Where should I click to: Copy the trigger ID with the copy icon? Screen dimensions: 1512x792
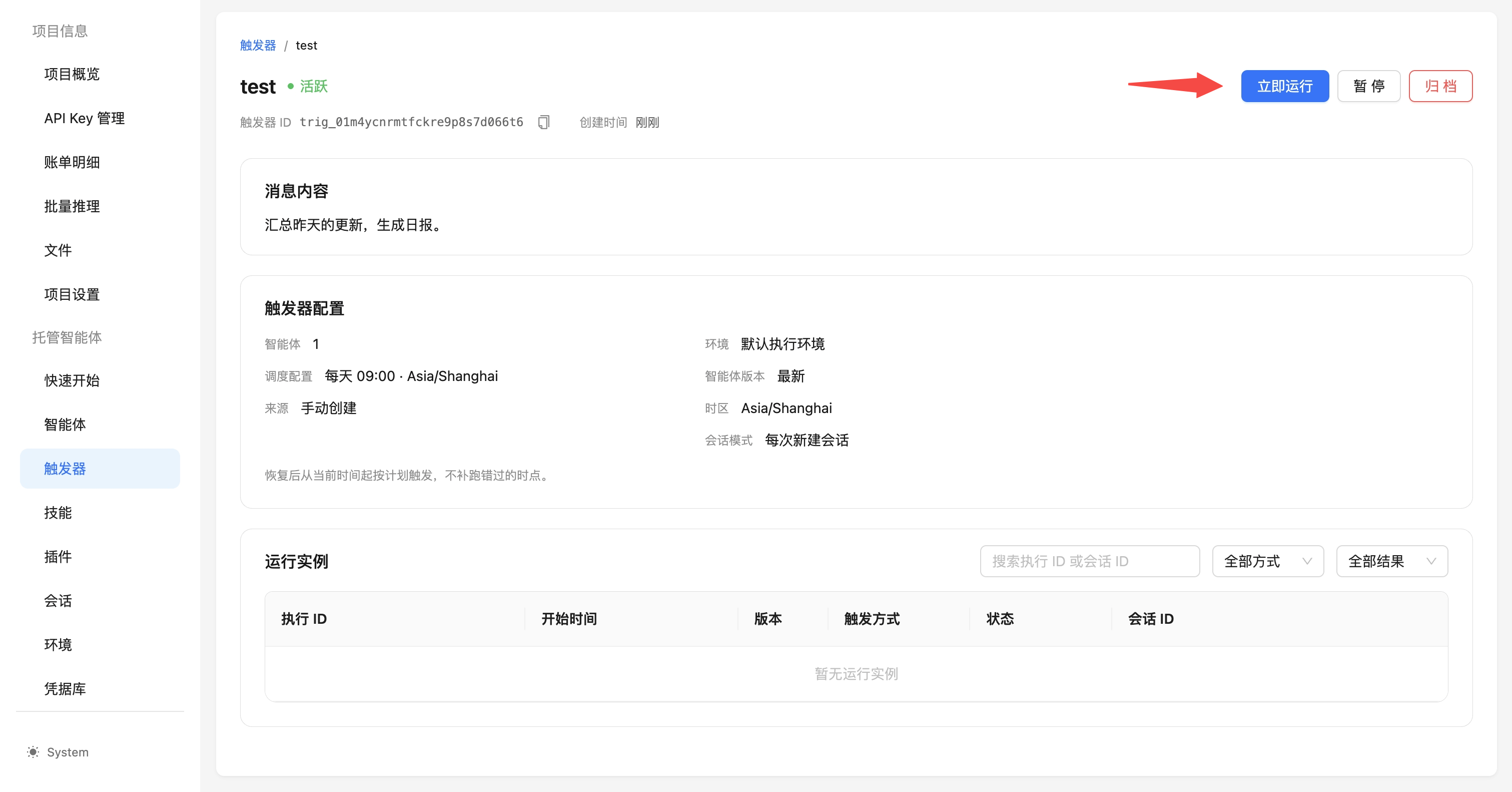point(543,122)
